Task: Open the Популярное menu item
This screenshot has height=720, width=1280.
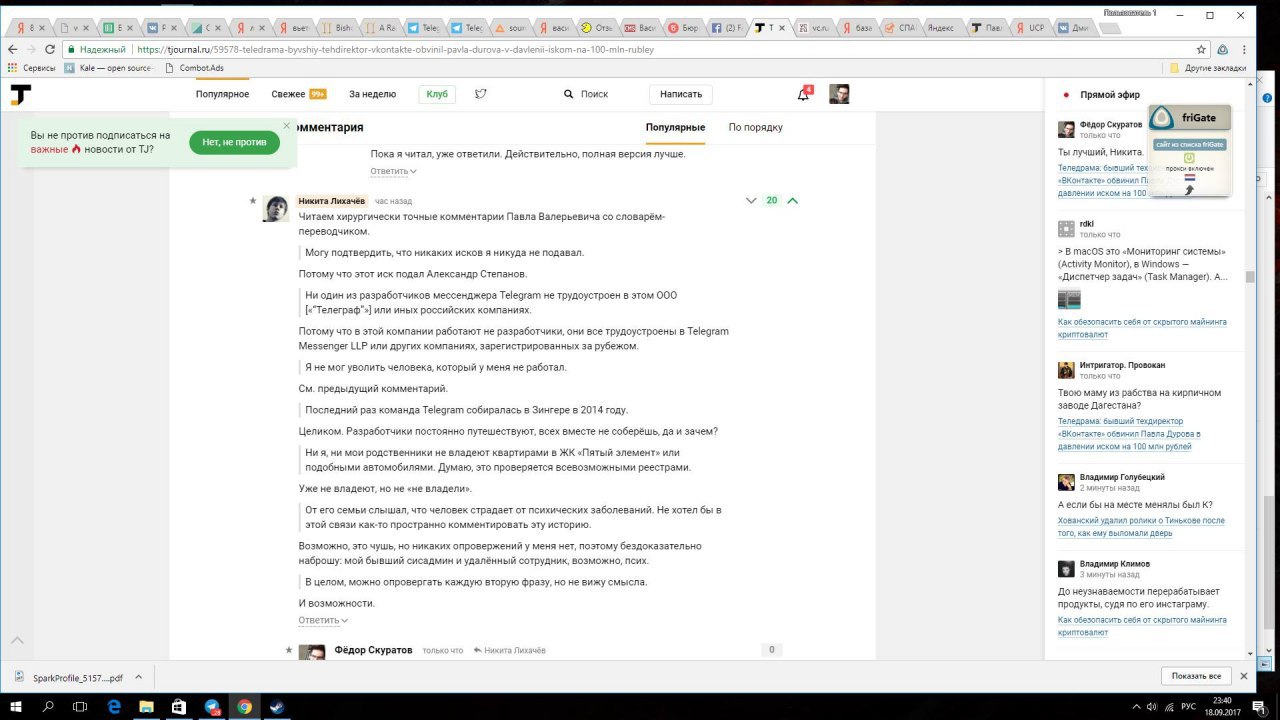Action: [222, 94]
